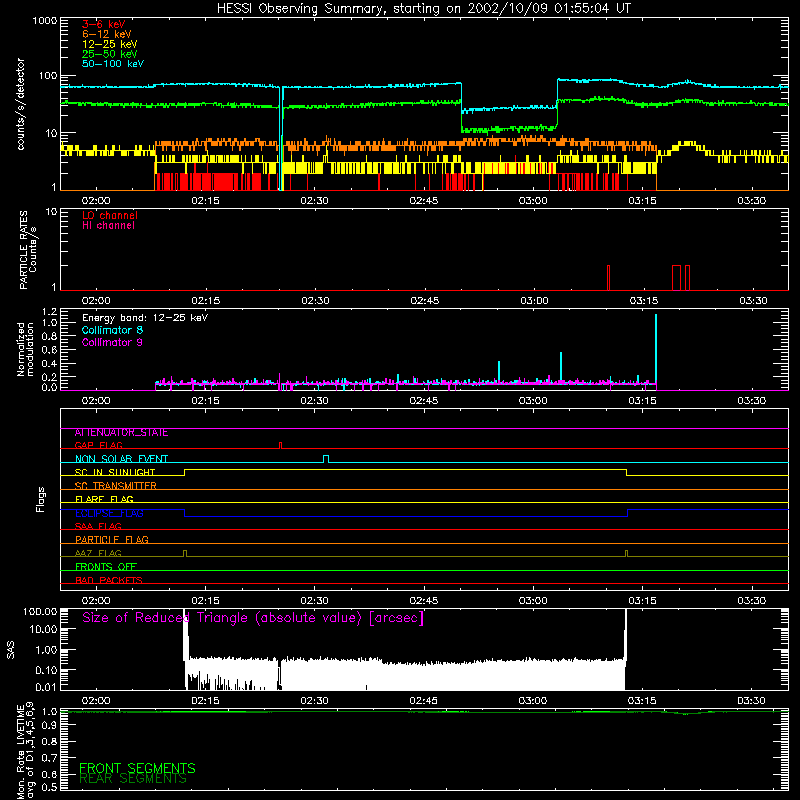Click the red pulse on GAP_FLAG line
Screen dimensions: 800x800
280,445
